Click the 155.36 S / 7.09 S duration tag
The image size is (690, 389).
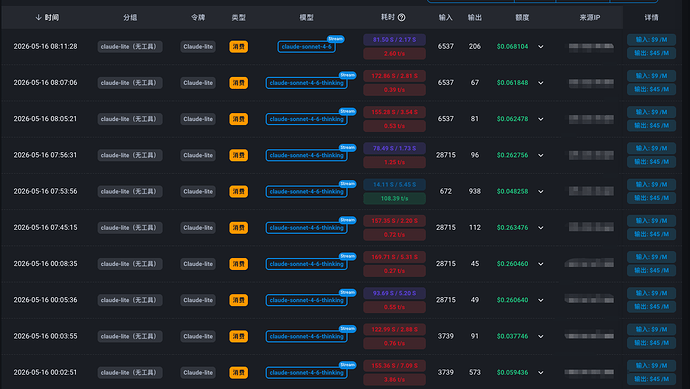click(x=394, y=366)
